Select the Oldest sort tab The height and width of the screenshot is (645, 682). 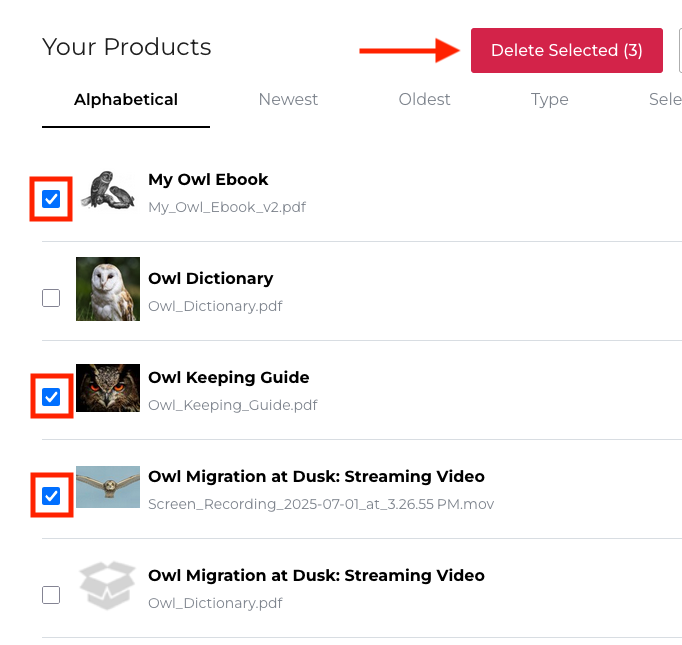(x=424, y=100)
